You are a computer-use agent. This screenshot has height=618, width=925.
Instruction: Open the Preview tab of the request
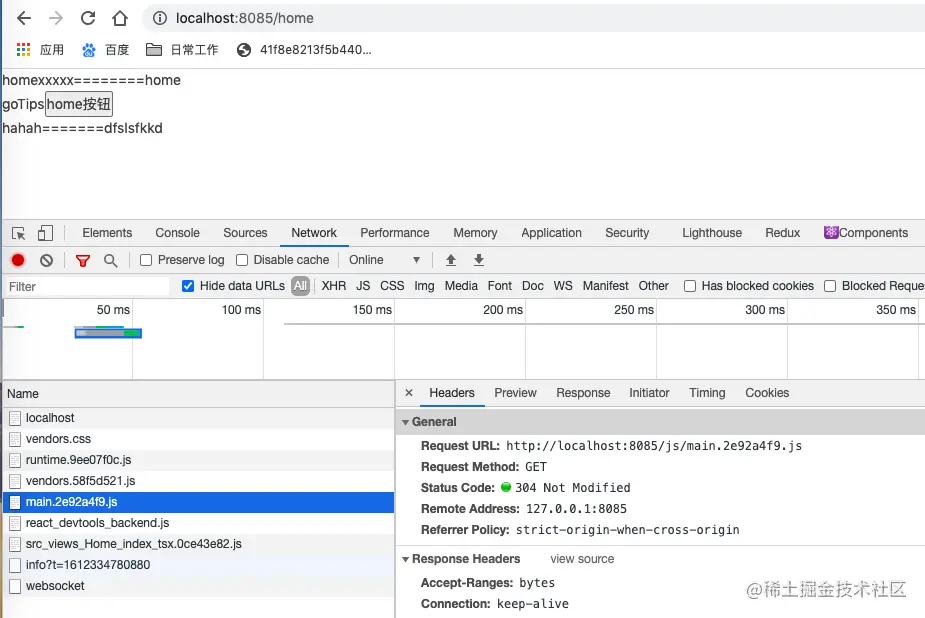pyautogui.click(x=516, y=393)
